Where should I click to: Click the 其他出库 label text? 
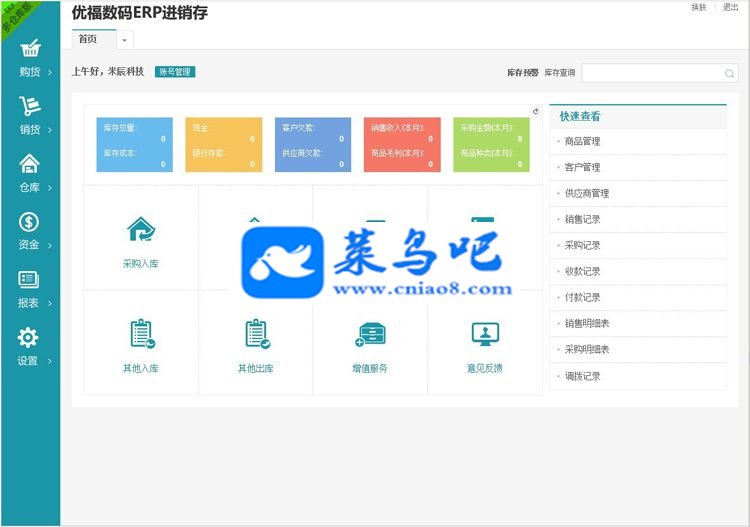tap(256, 368)
